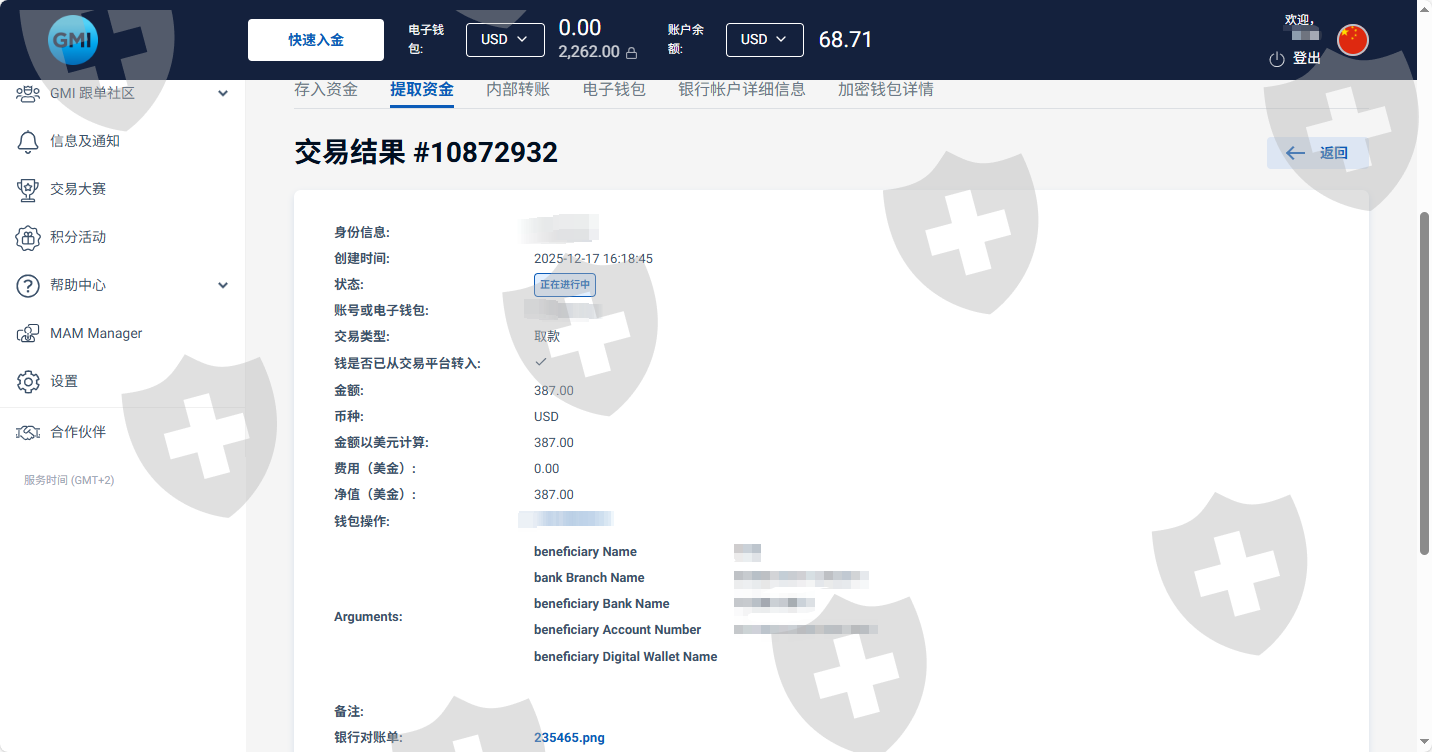Click the notifications bell icon
Image resolution: width=1432 pixels, height=752 pixels.
pyautogui.click(x=28, y=141)
